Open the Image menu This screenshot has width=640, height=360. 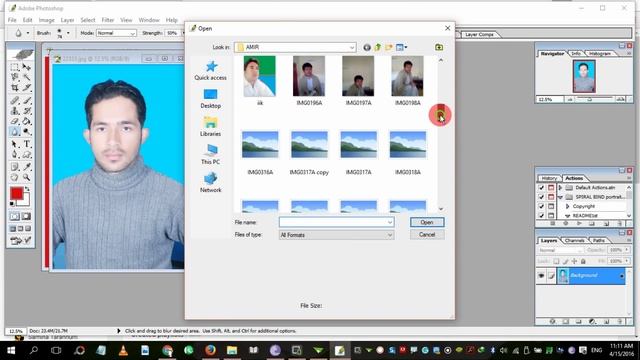(47, 20)
